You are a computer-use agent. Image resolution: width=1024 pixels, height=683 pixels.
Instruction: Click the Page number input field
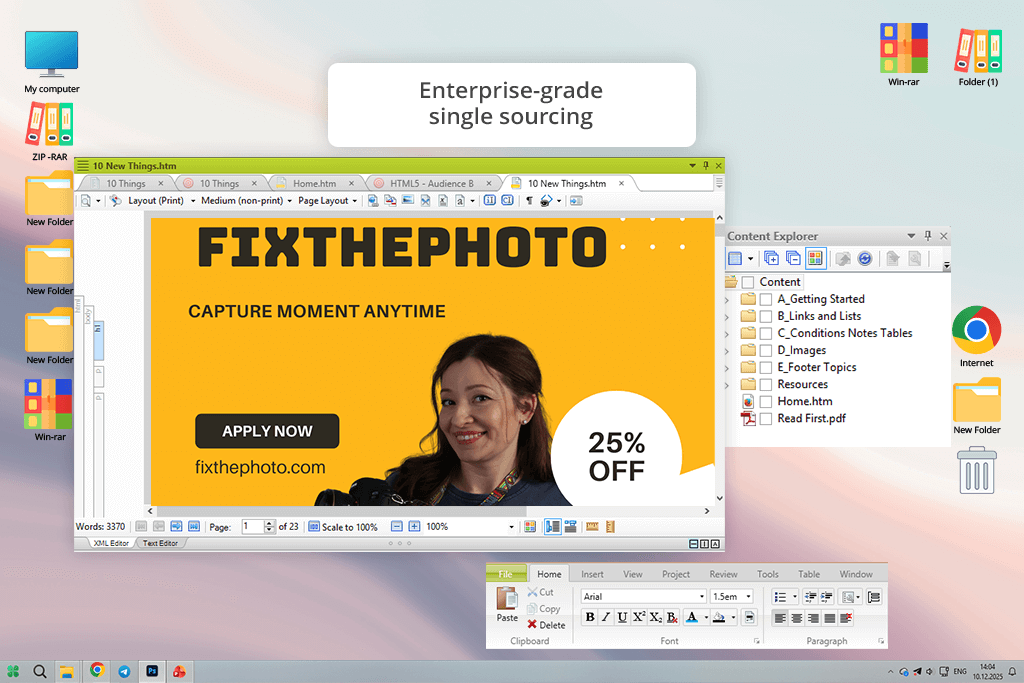[252, 526]
